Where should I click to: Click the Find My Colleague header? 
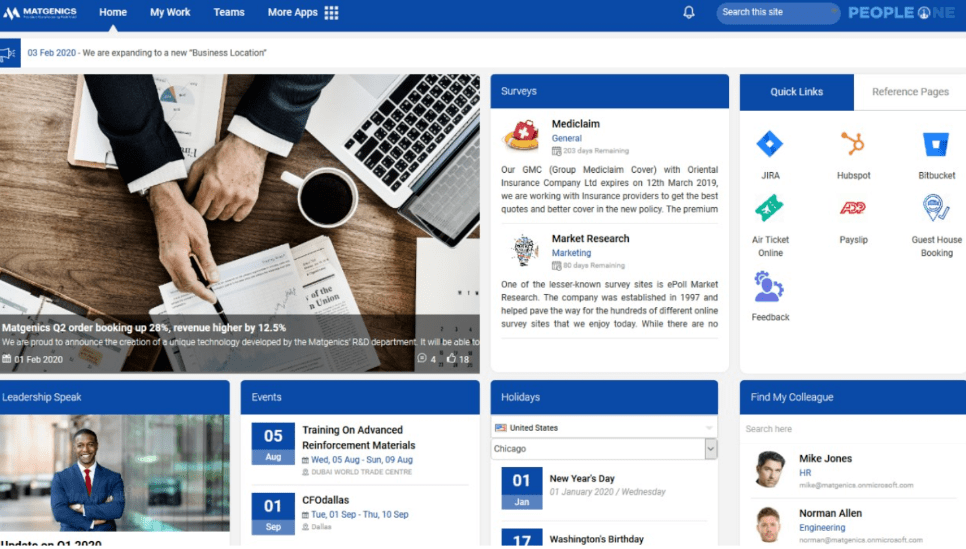(x=853, y=397)
